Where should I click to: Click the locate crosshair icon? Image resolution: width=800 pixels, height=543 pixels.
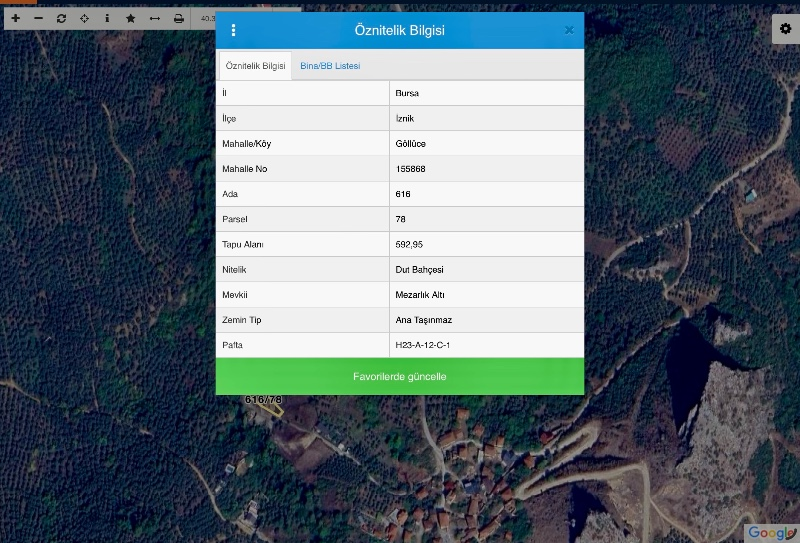tap(84, 18)
